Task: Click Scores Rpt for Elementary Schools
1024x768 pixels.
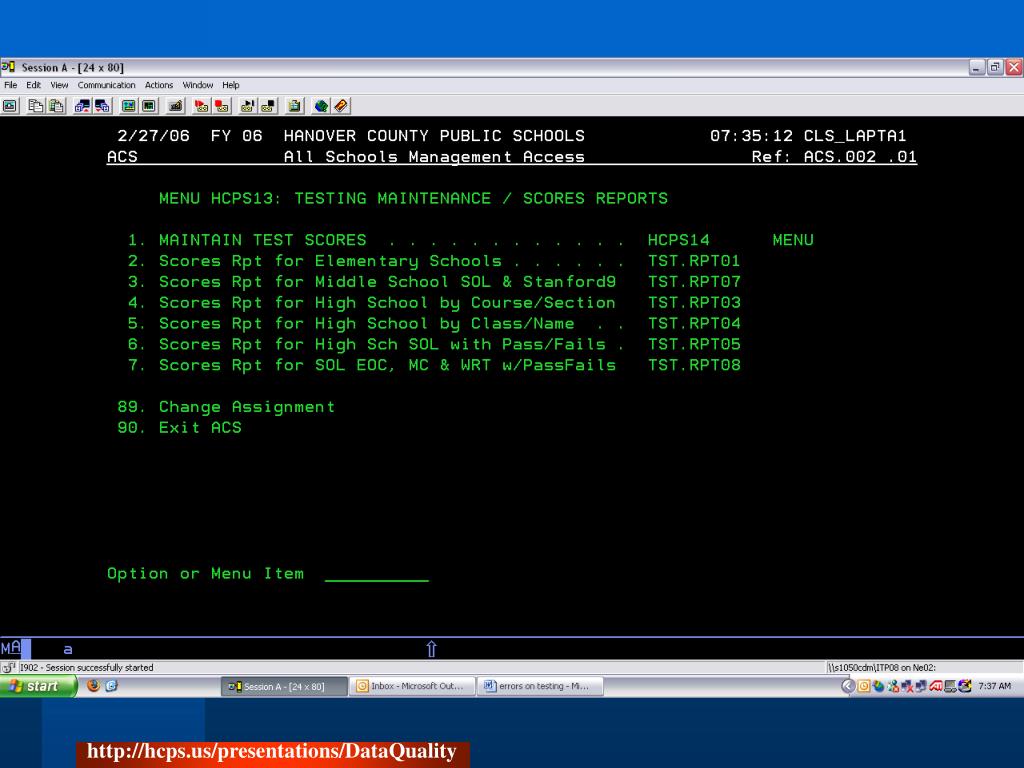Action: pyautogui.click(x=330, y=261)
